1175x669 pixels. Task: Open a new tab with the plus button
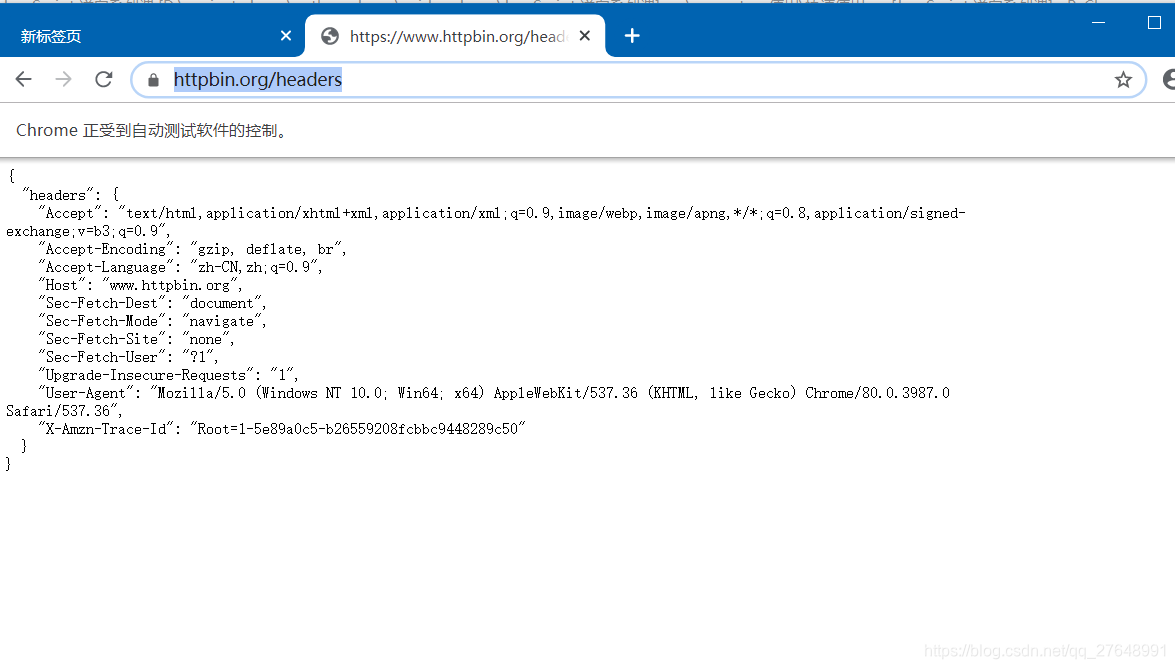632,36
